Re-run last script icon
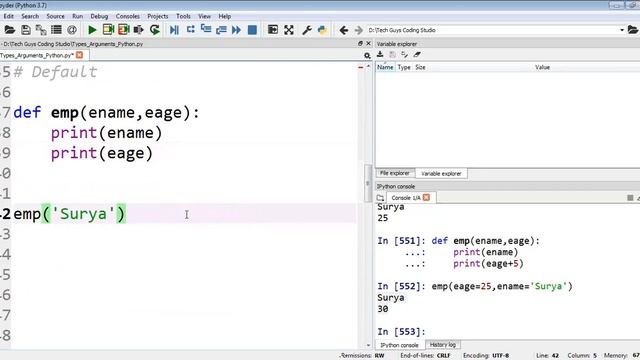The image size is (640, 360). click(x=155, y=30)
